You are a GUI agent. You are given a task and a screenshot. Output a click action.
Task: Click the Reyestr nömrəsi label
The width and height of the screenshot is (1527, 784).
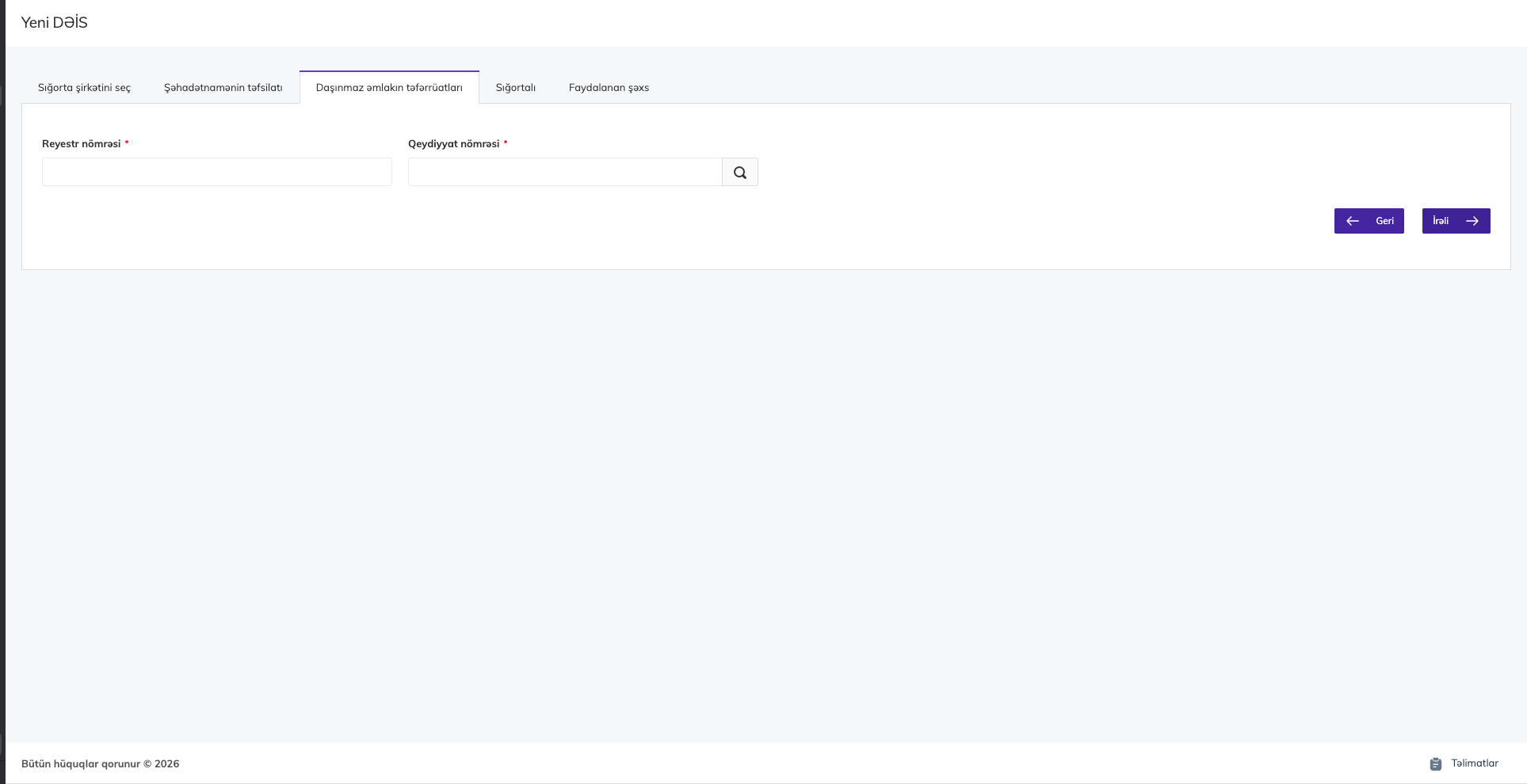[81, 144]
